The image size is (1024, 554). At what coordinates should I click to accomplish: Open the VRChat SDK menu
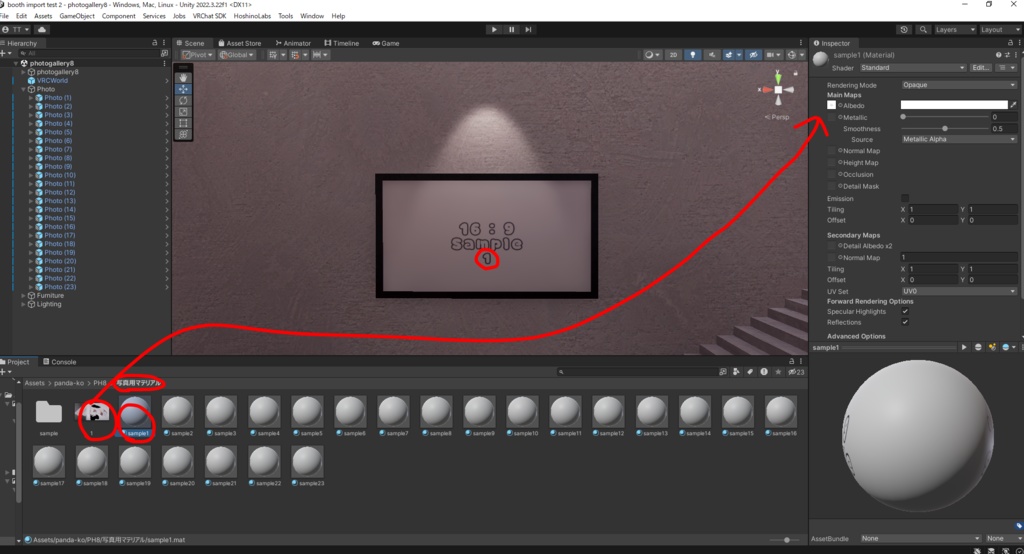[209, 16]
